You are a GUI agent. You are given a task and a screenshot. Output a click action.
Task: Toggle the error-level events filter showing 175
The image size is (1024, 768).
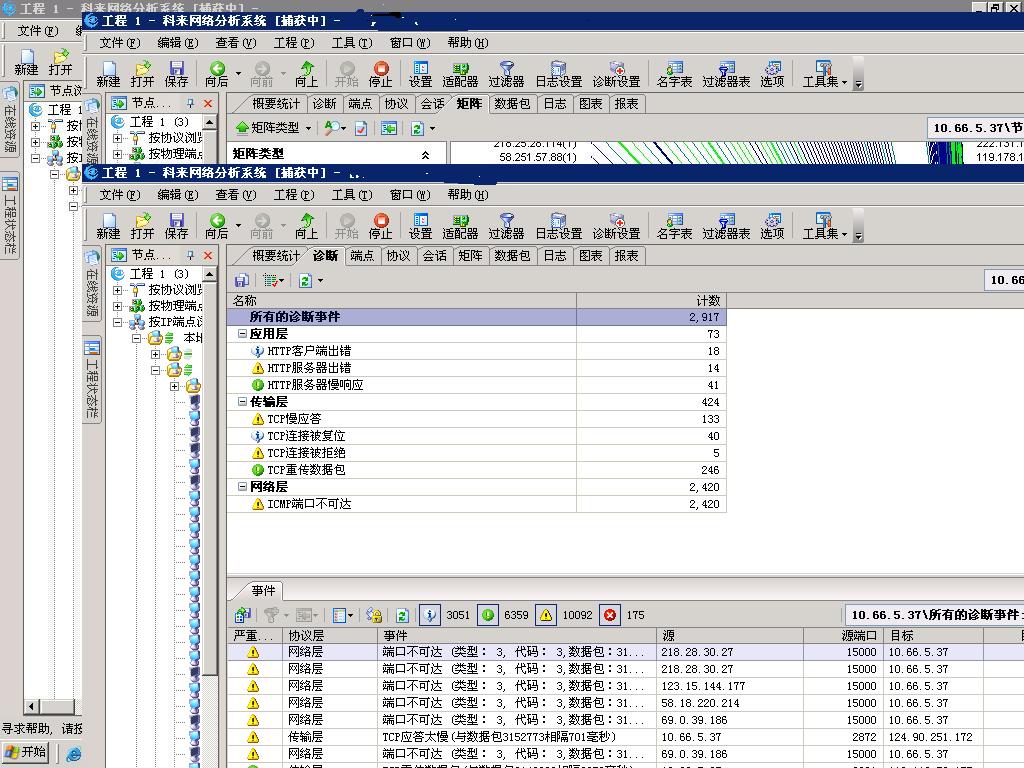click(x=609, y=615)
